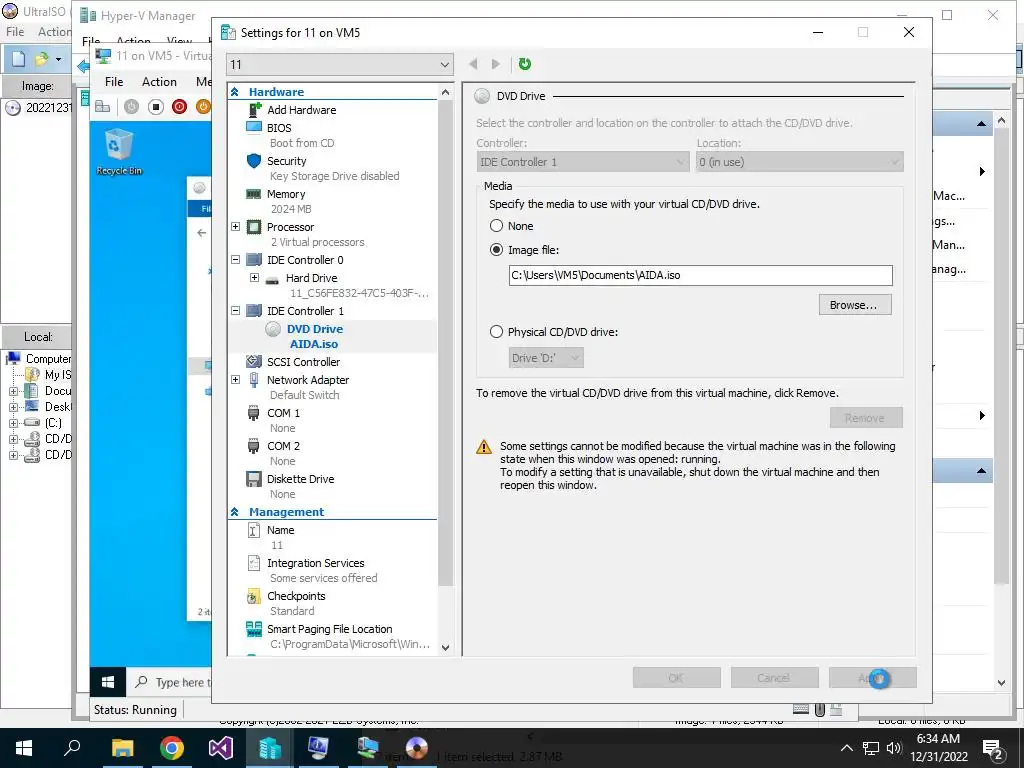
Task: Click the back navigation arrow in Settings
Action: pyautogui.click(x=473, y=64)
